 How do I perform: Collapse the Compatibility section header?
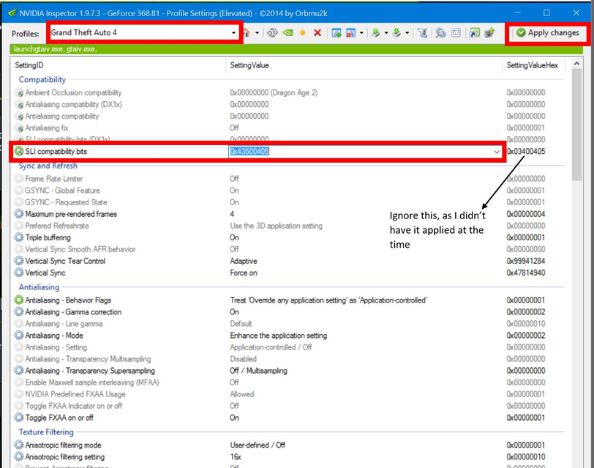(x=42, y=80)
